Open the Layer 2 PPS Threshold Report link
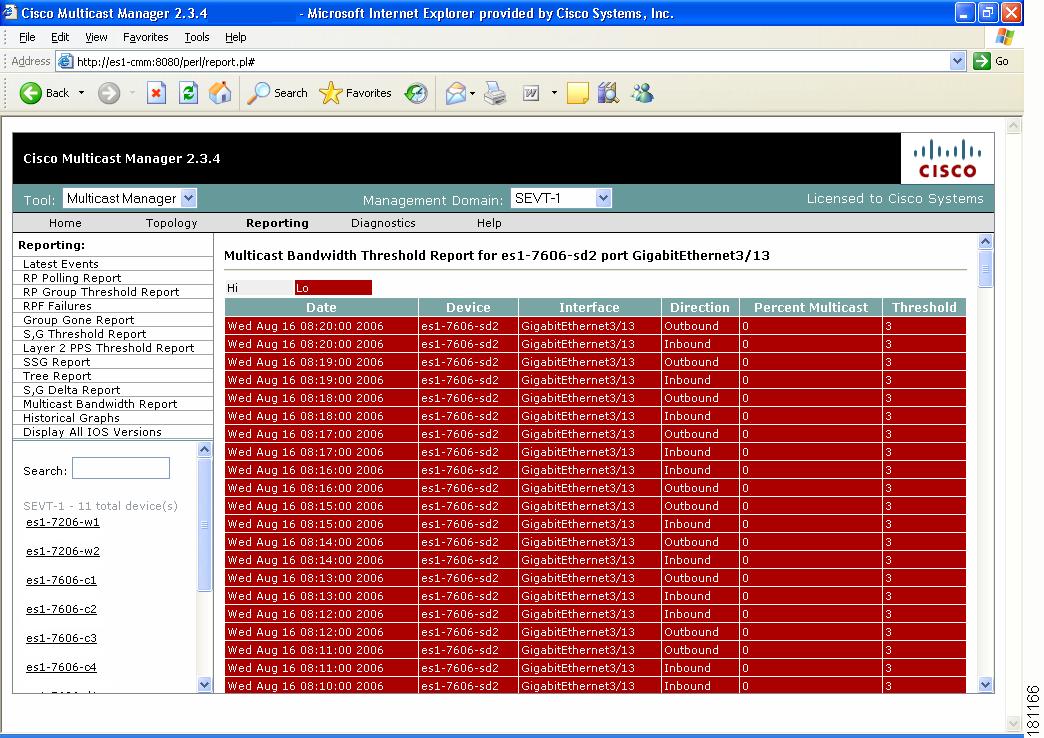Viewport: 1044px width, 738px height. 109,348
